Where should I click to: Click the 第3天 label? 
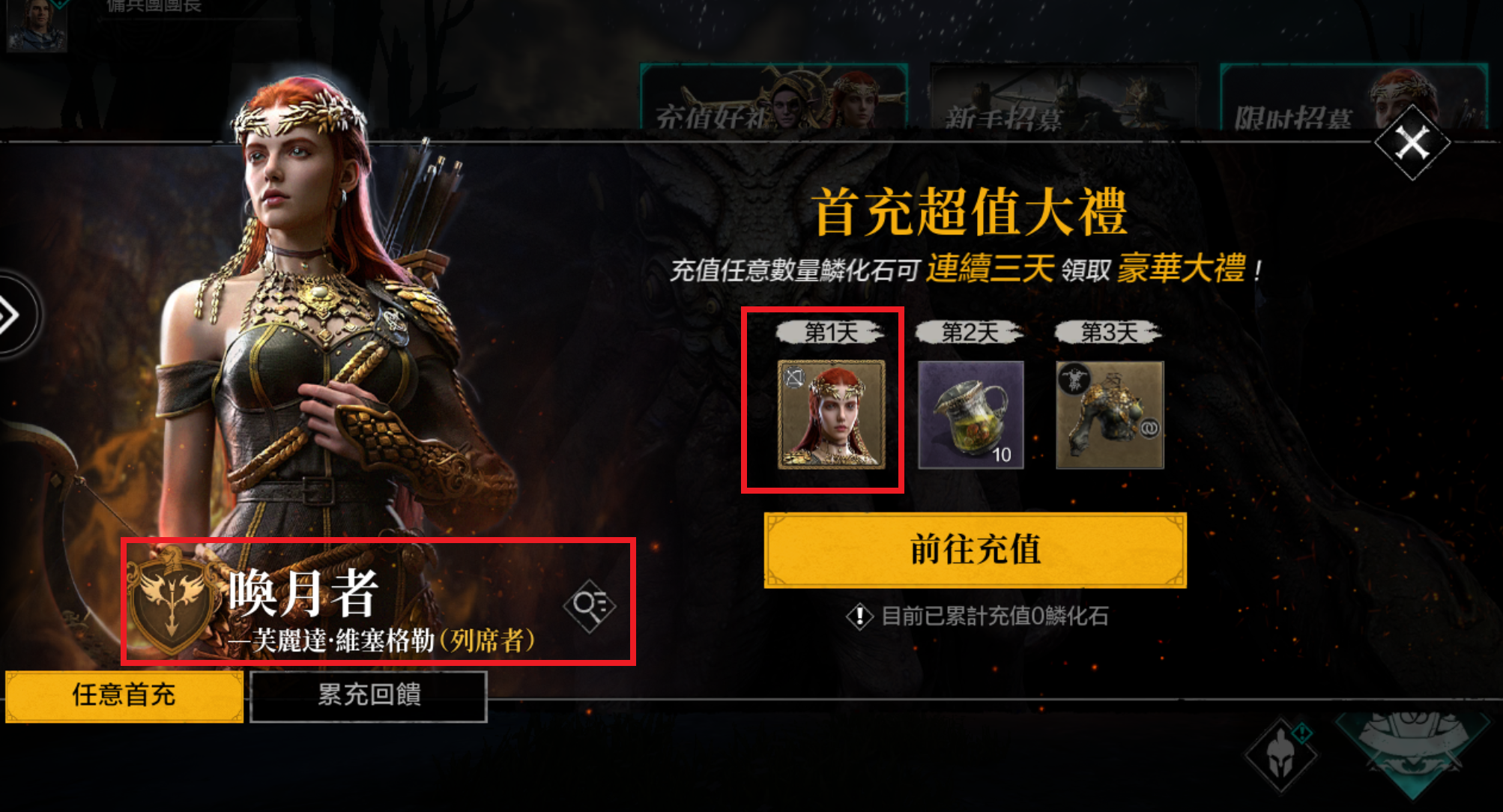click(x=1109, y=332)
